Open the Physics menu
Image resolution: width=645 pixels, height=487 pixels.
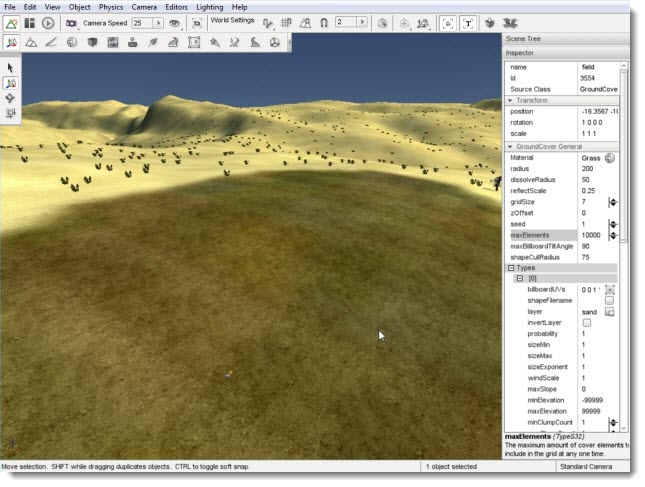(110, 7)
